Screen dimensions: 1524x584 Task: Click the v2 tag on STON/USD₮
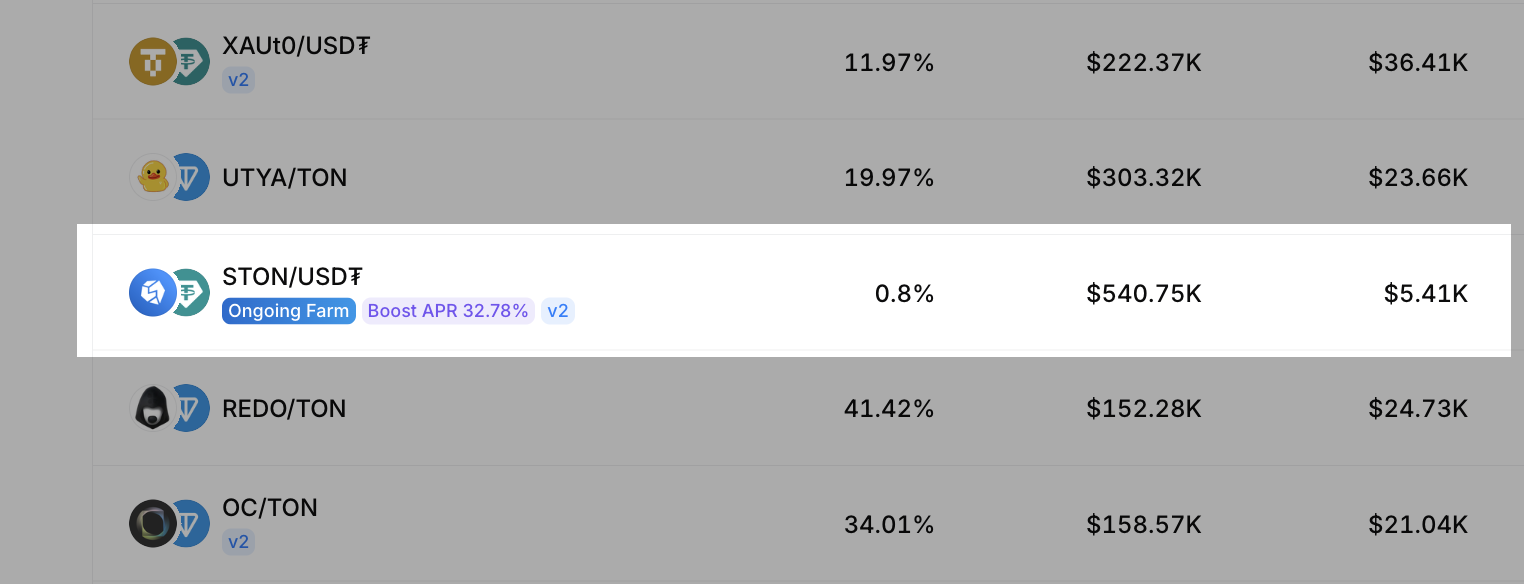pos(558,311)
